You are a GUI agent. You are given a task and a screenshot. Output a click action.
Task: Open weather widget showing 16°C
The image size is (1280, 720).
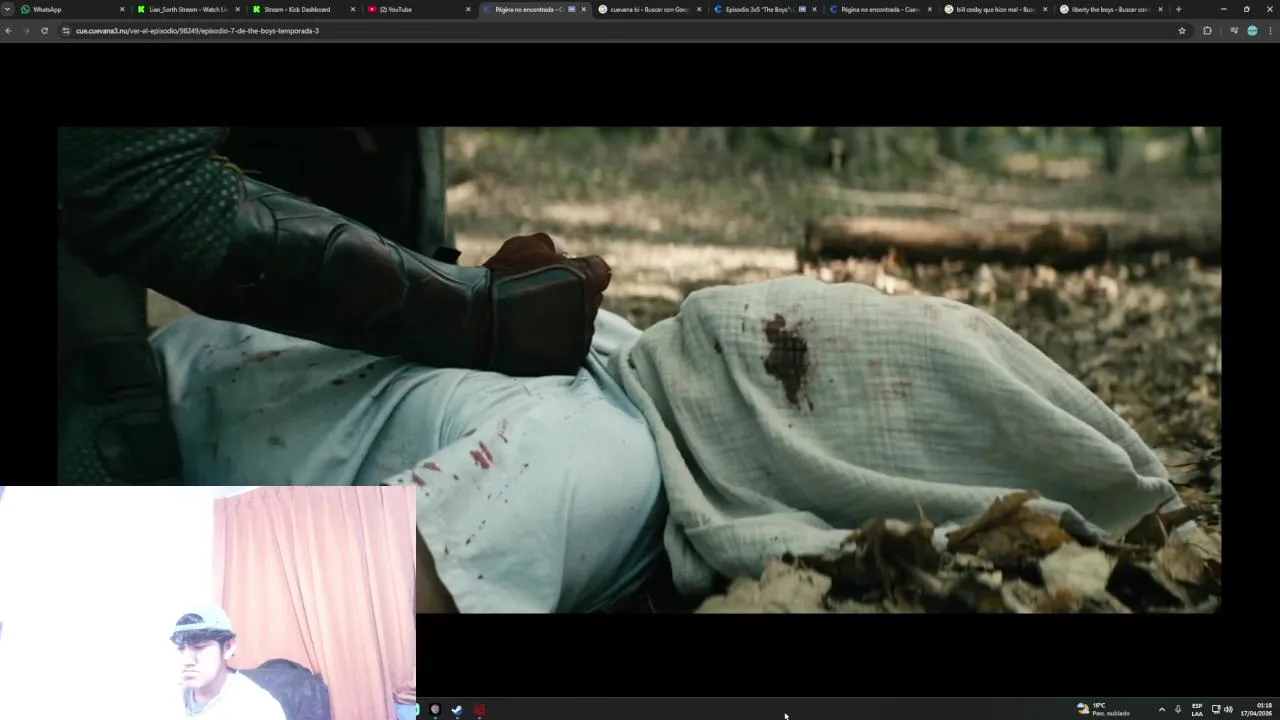tap(1103, 709)
